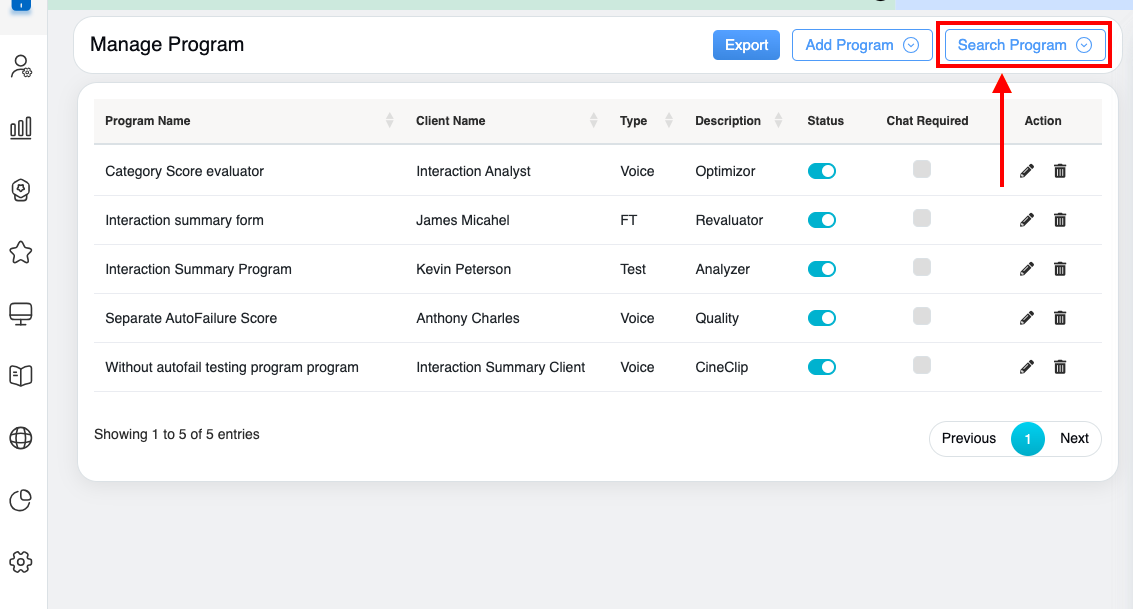
Task: Go to Next page of entries
Action: (x=1074, y=438)
